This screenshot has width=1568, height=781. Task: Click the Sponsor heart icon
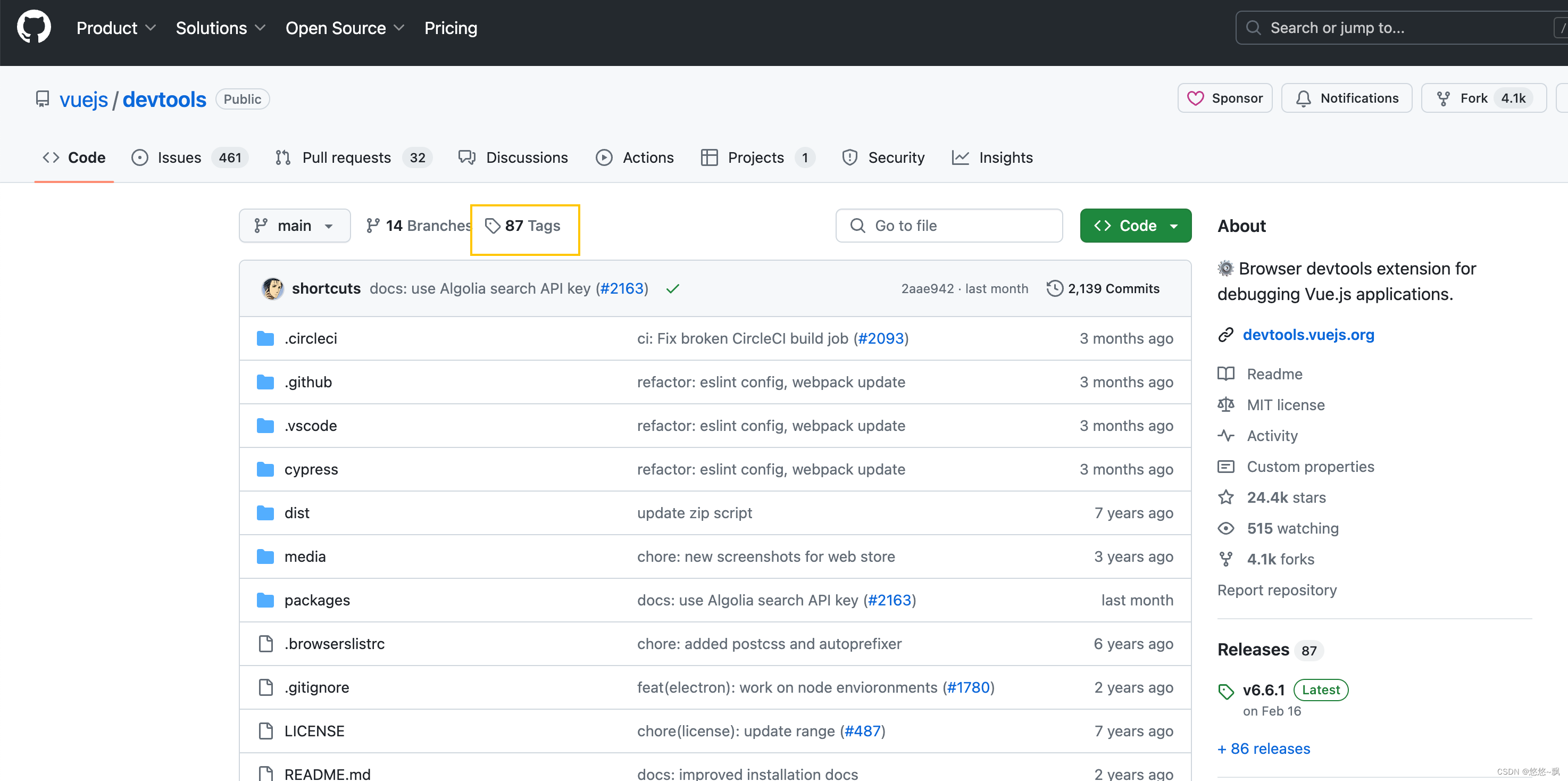1197,97
